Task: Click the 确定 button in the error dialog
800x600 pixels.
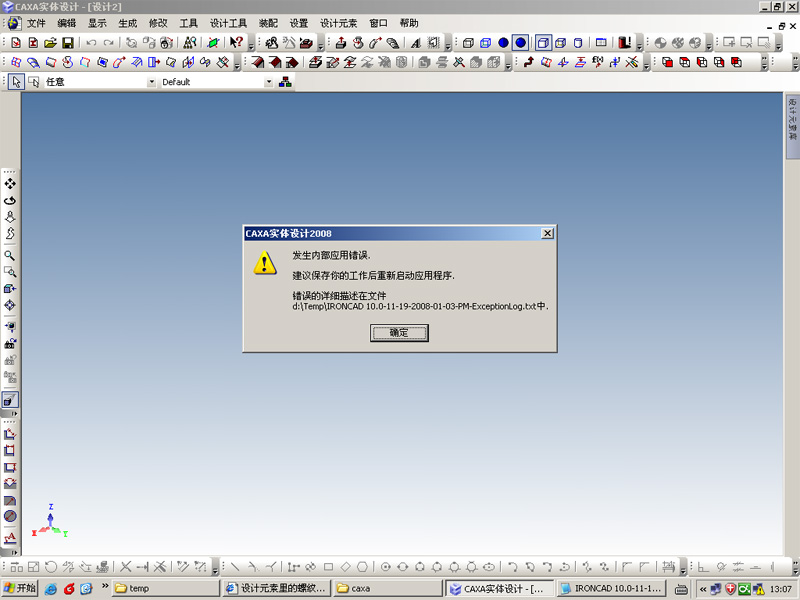Action: [399, 333]
